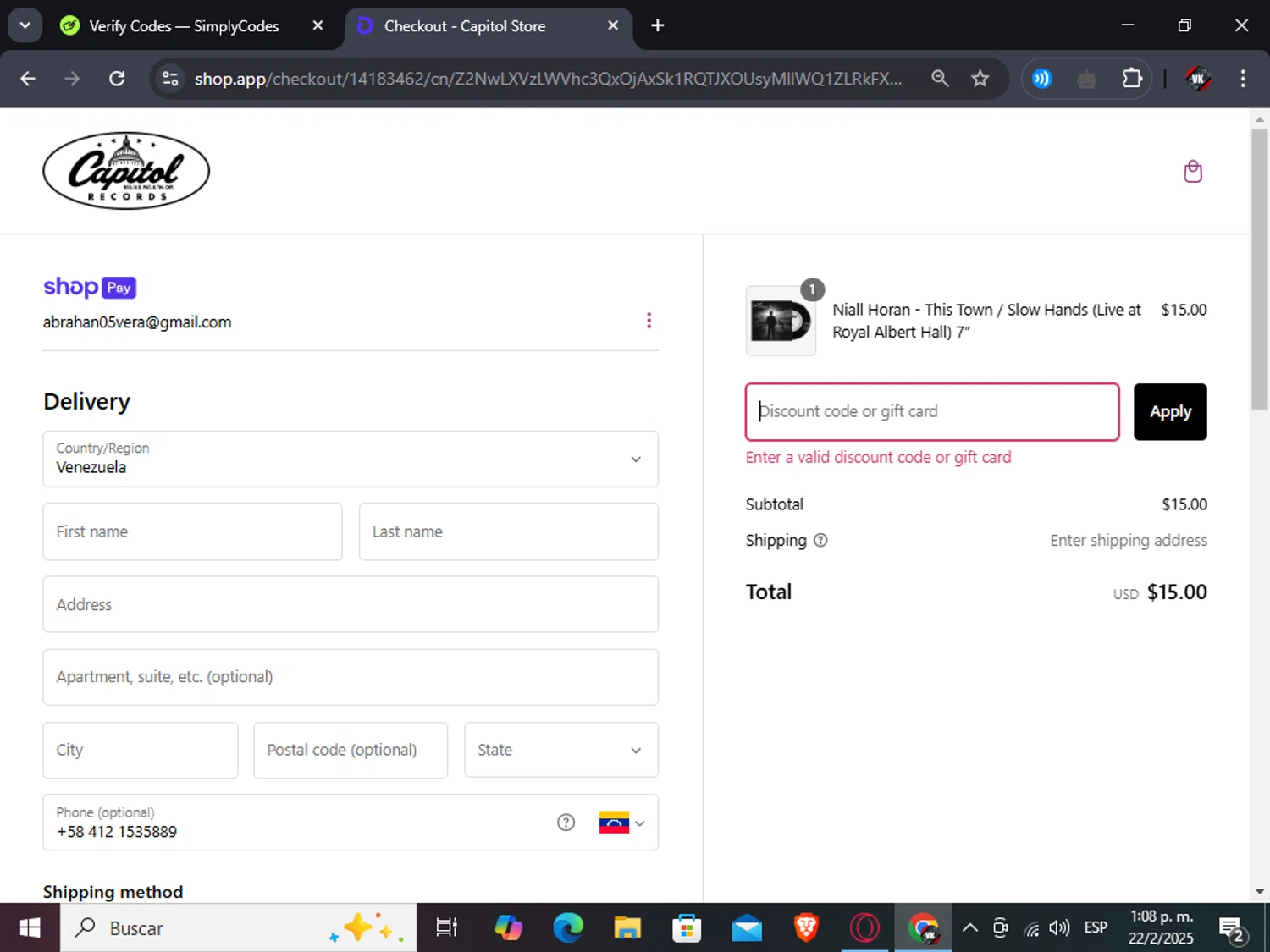The image size is (1270, 952).
Task: Click into the Address field
Action: click(351, 604)
